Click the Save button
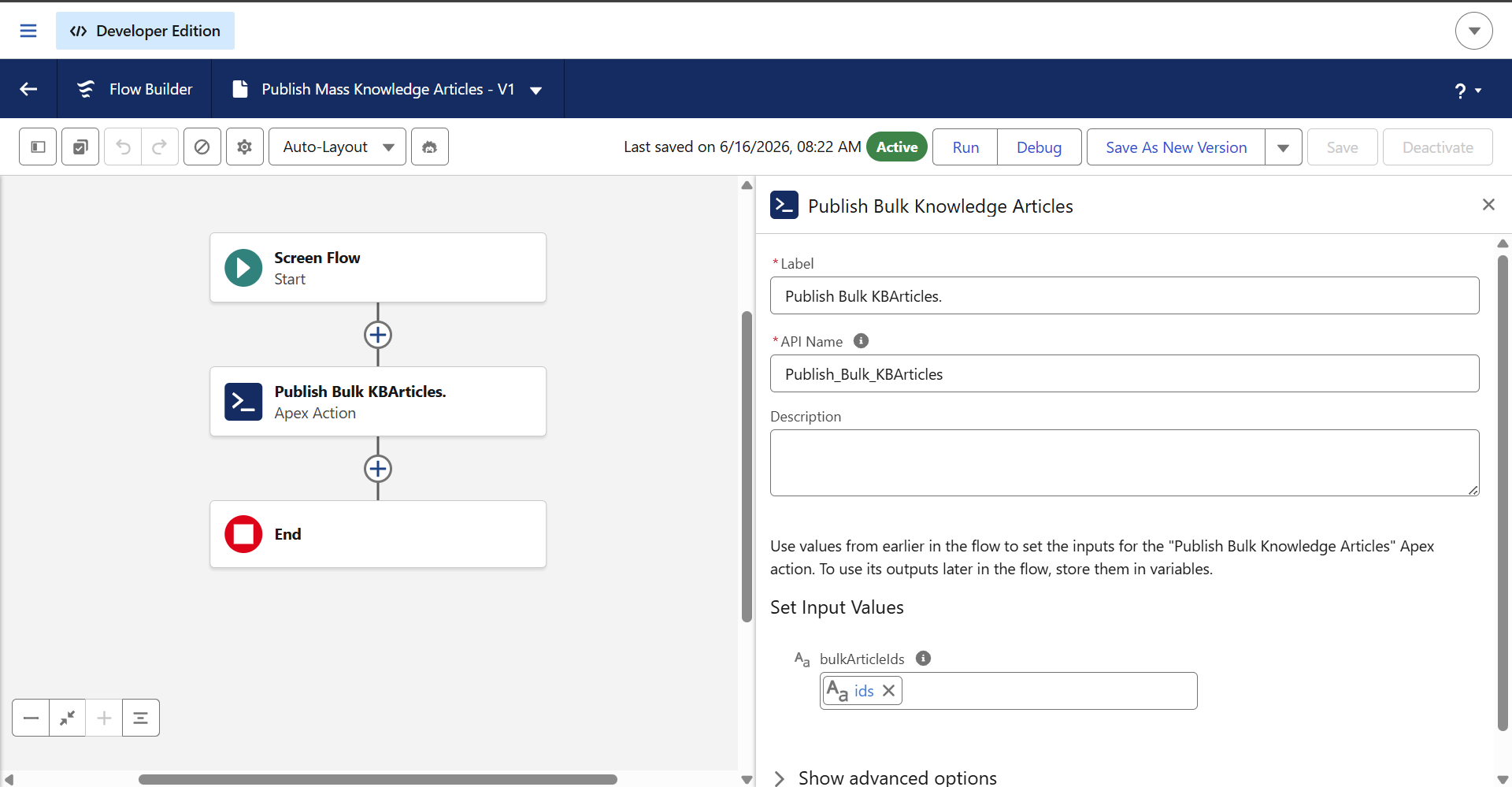The width and height of the screenshot is (1512, 787). coord(1342,147)
